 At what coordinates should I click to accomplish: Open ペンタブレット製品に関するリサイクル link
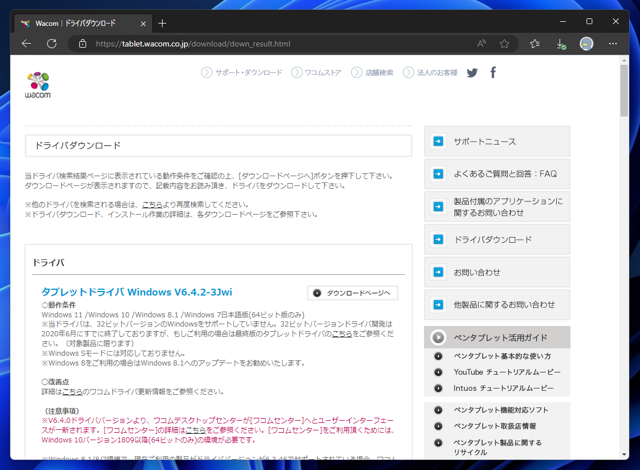498,447
